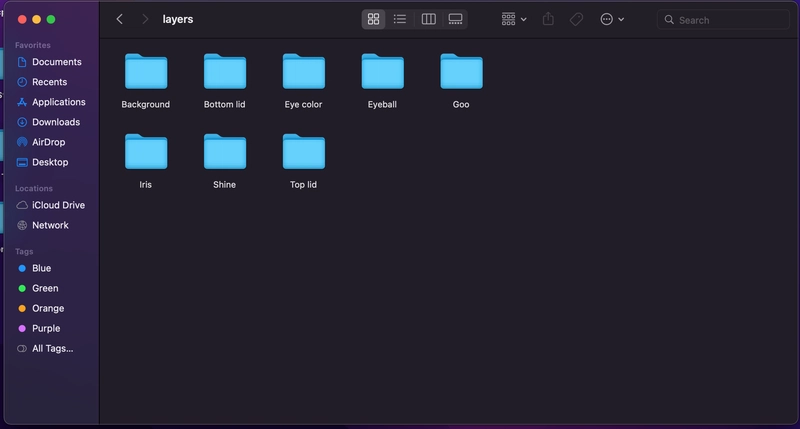Click the layers window title
This screenshot has width=800, height=429.
(x=178, y=19)
